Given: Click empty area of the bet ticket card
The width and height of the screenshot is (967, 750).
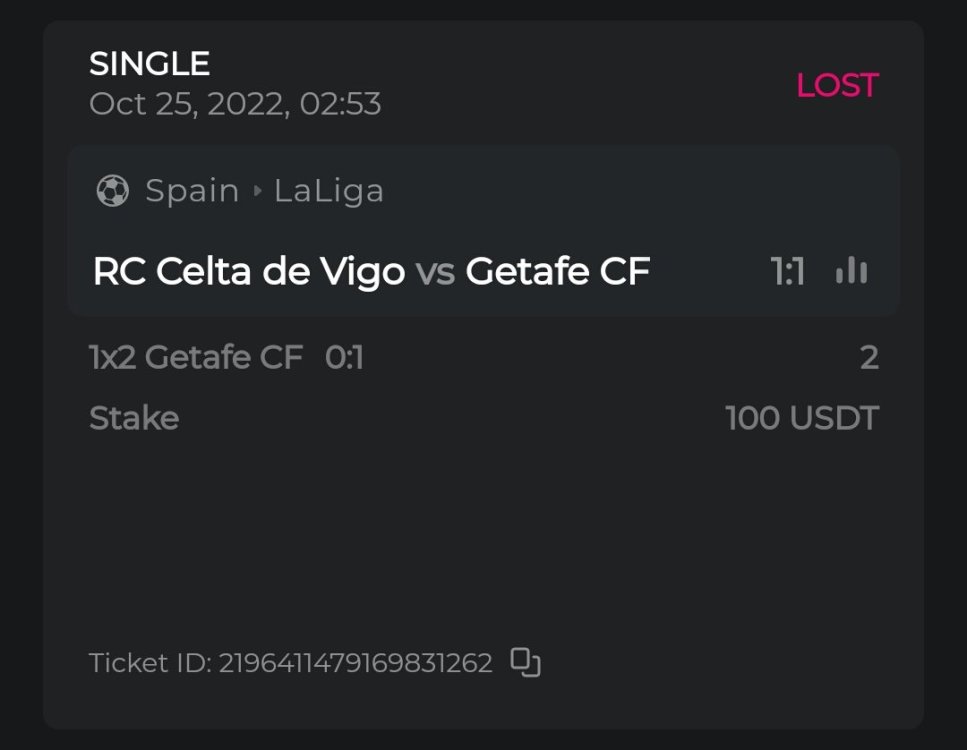Looking at the screenshot, I should pyautogui.click(x=480, y=540).
